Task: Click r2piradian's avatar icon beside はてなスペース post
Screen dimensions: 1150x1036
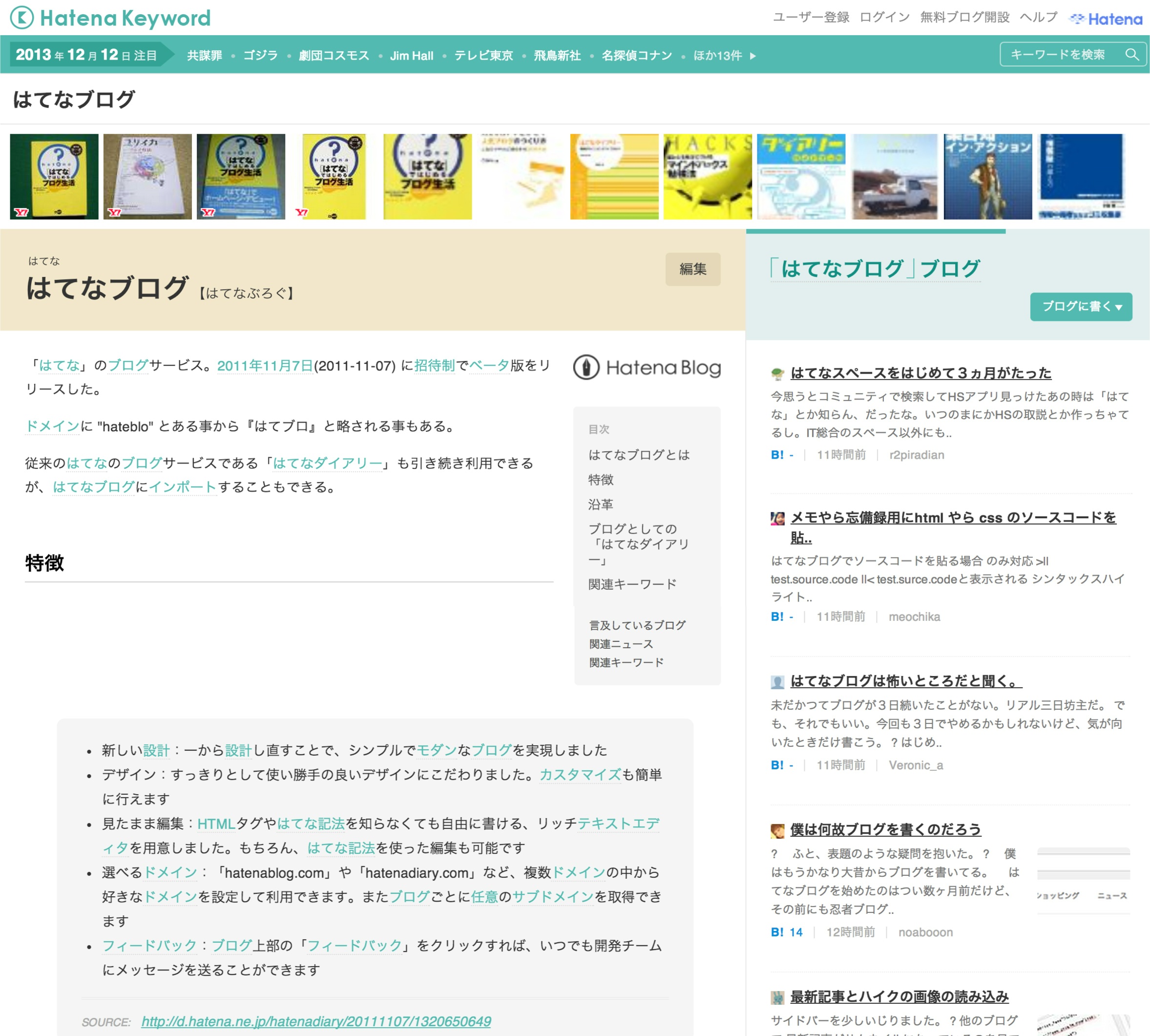Action: coord(777,373)
